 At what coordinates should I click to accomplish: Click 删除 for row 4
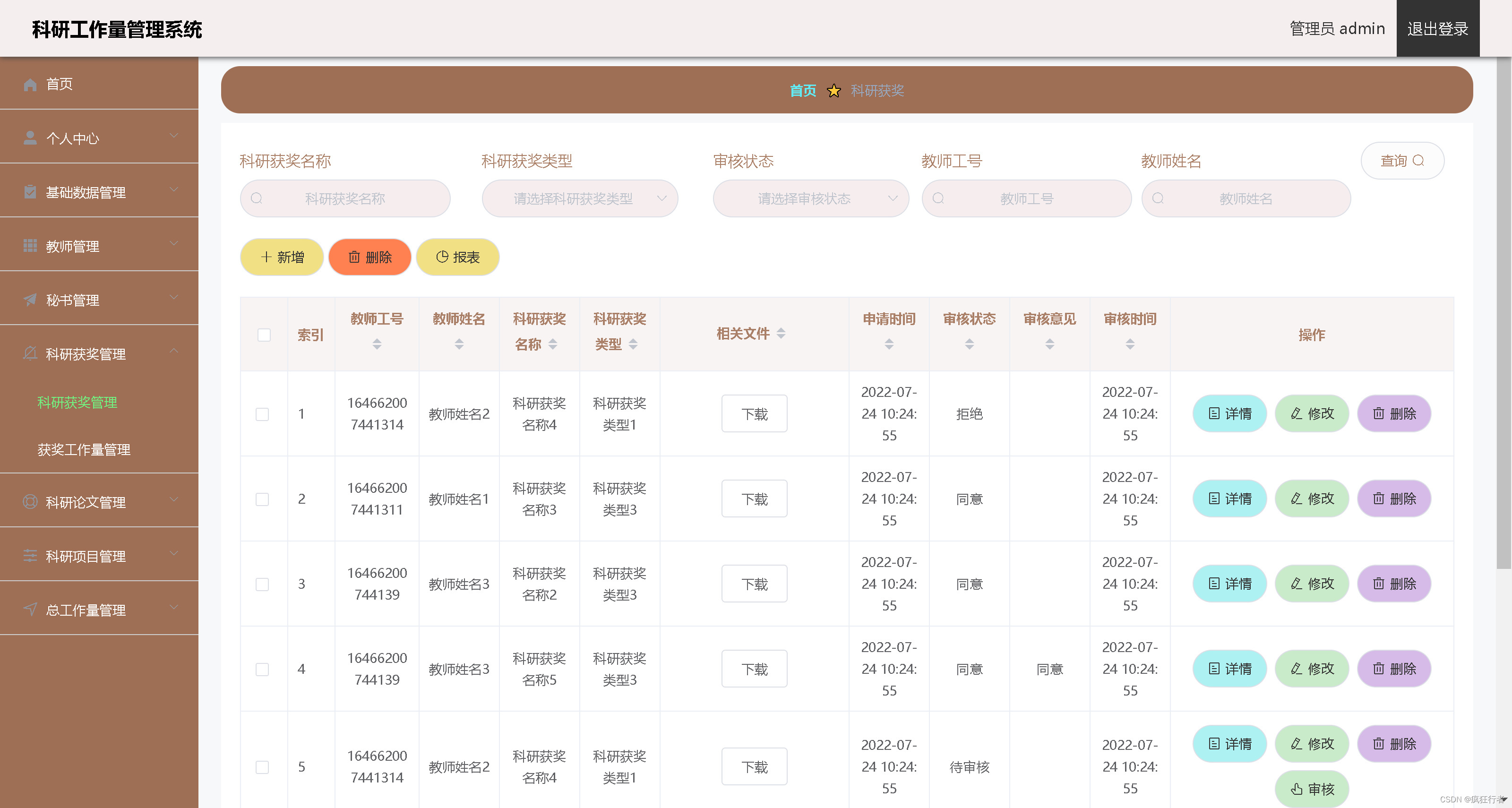click(x=1394, y=669)
